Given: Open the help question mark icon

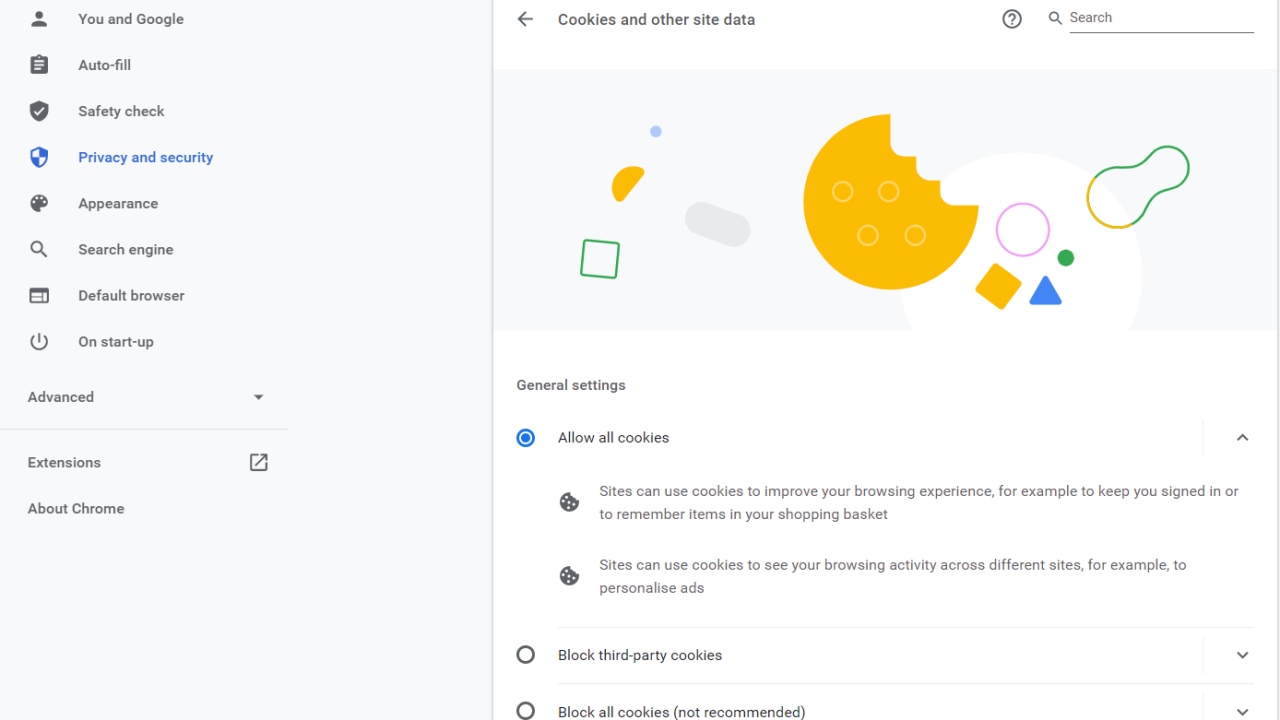Looking at the screenshot, I should [1012, 19].
